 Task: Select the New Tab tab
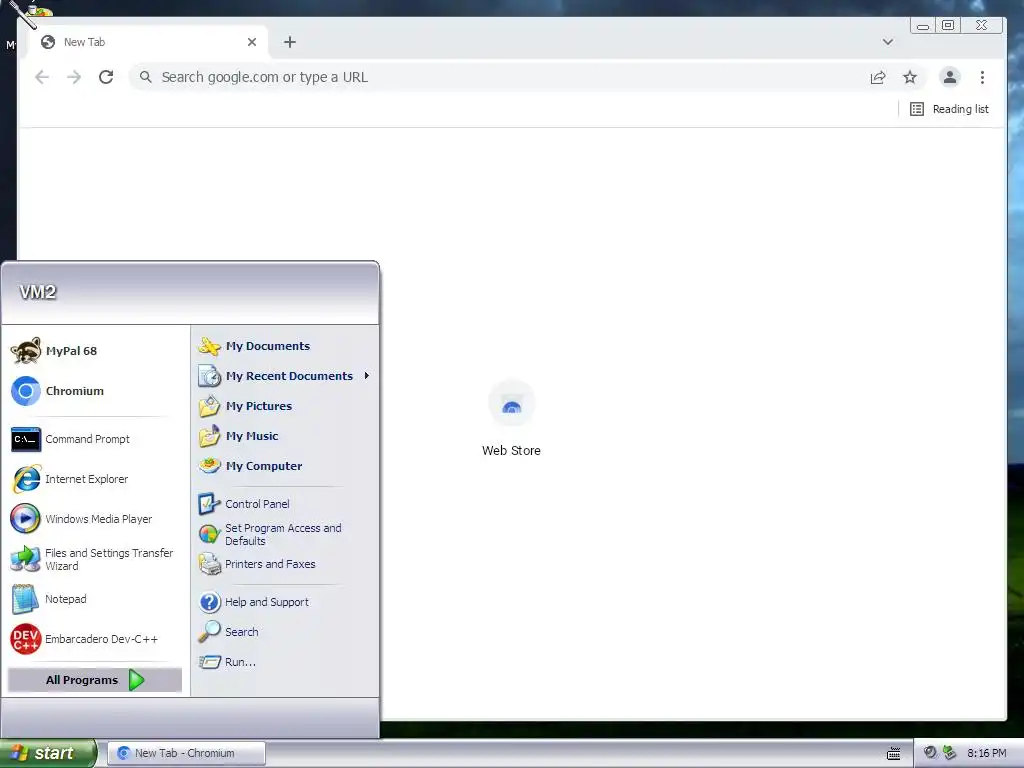pyautogui.click(x=148, y=42)
